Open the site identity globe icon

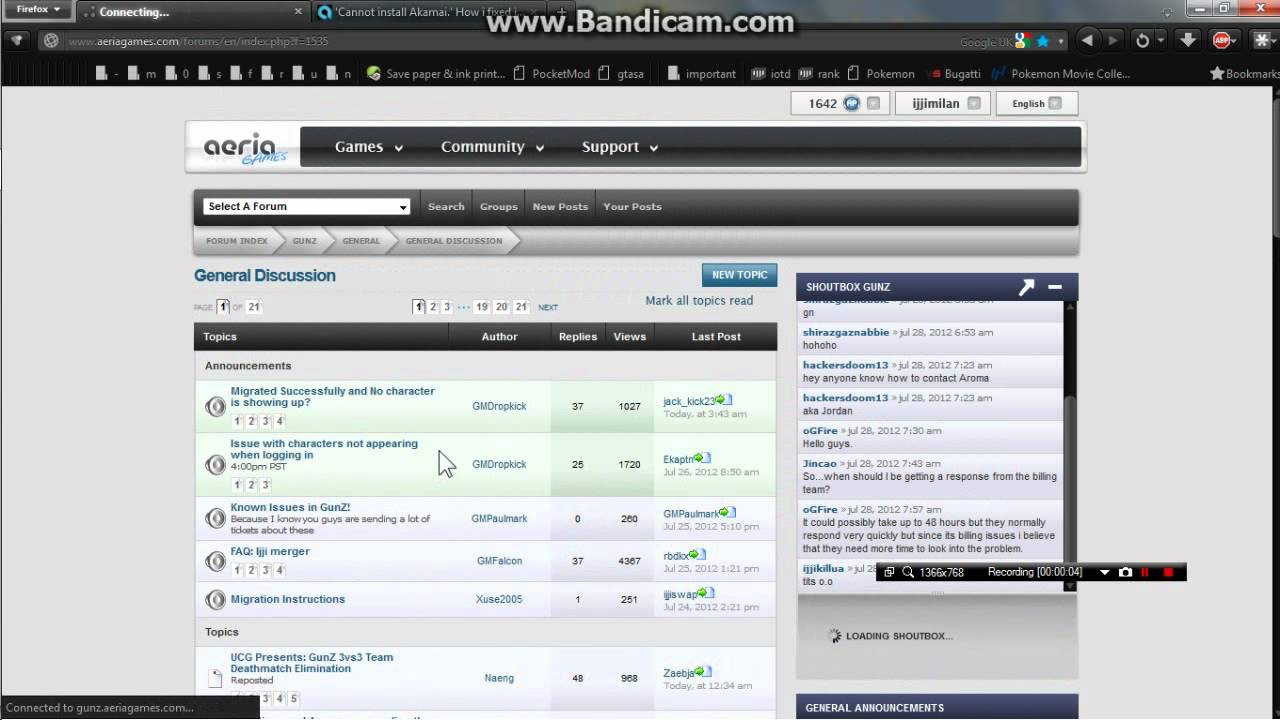pyautogui.click(x=51, y=42)
